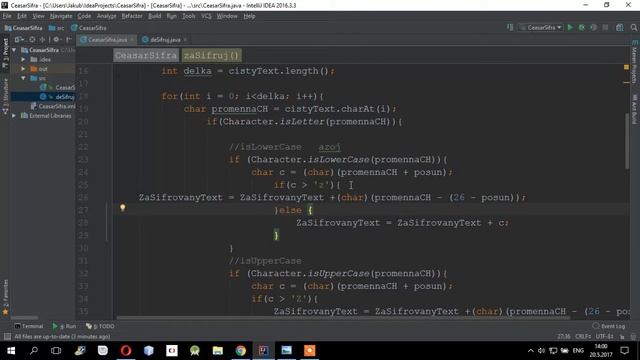Open the Project view type dropdown
The image size is (640, 360).
[x=19, y=40]
